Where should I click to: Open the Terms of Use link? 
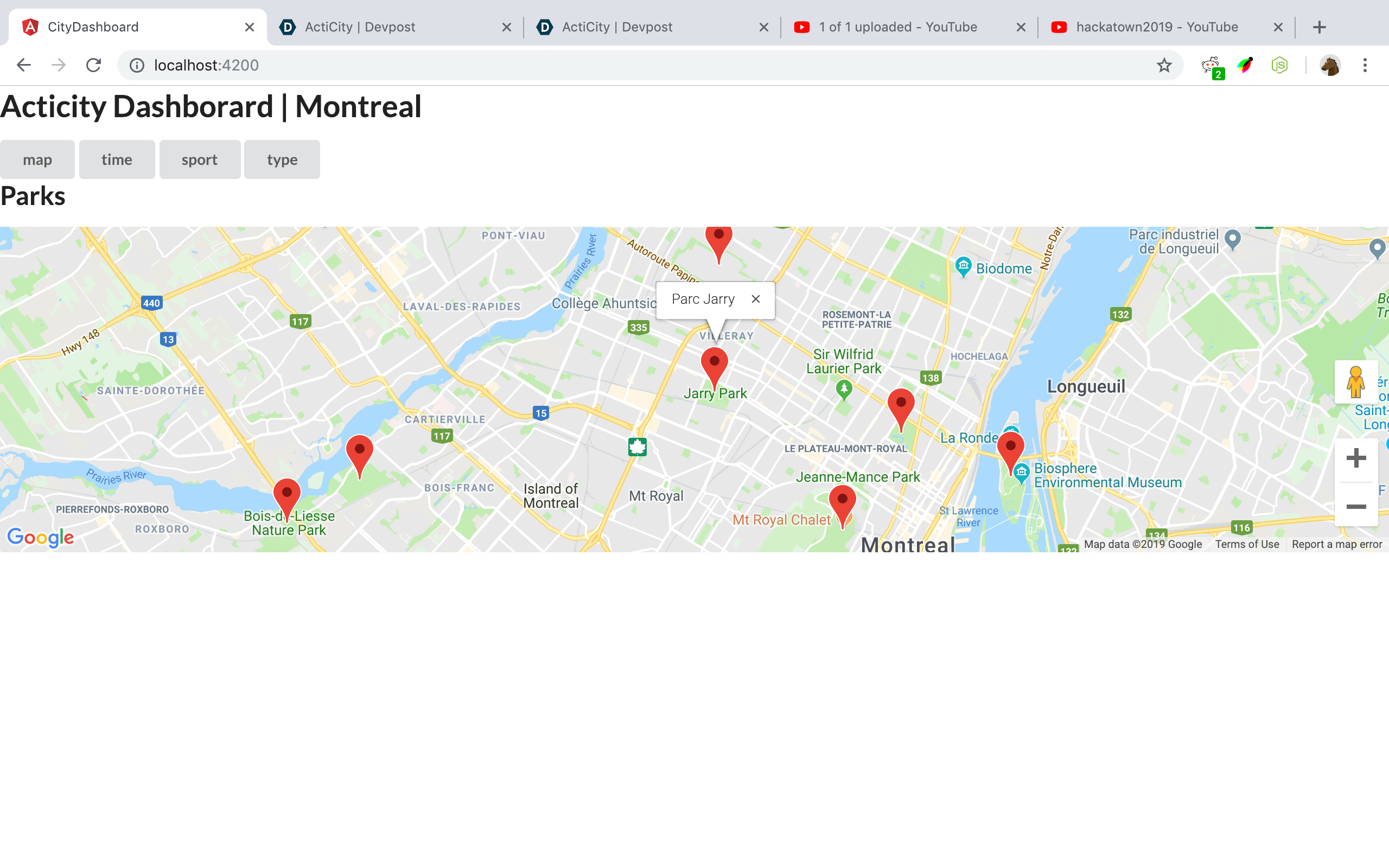pos(1247,544)
